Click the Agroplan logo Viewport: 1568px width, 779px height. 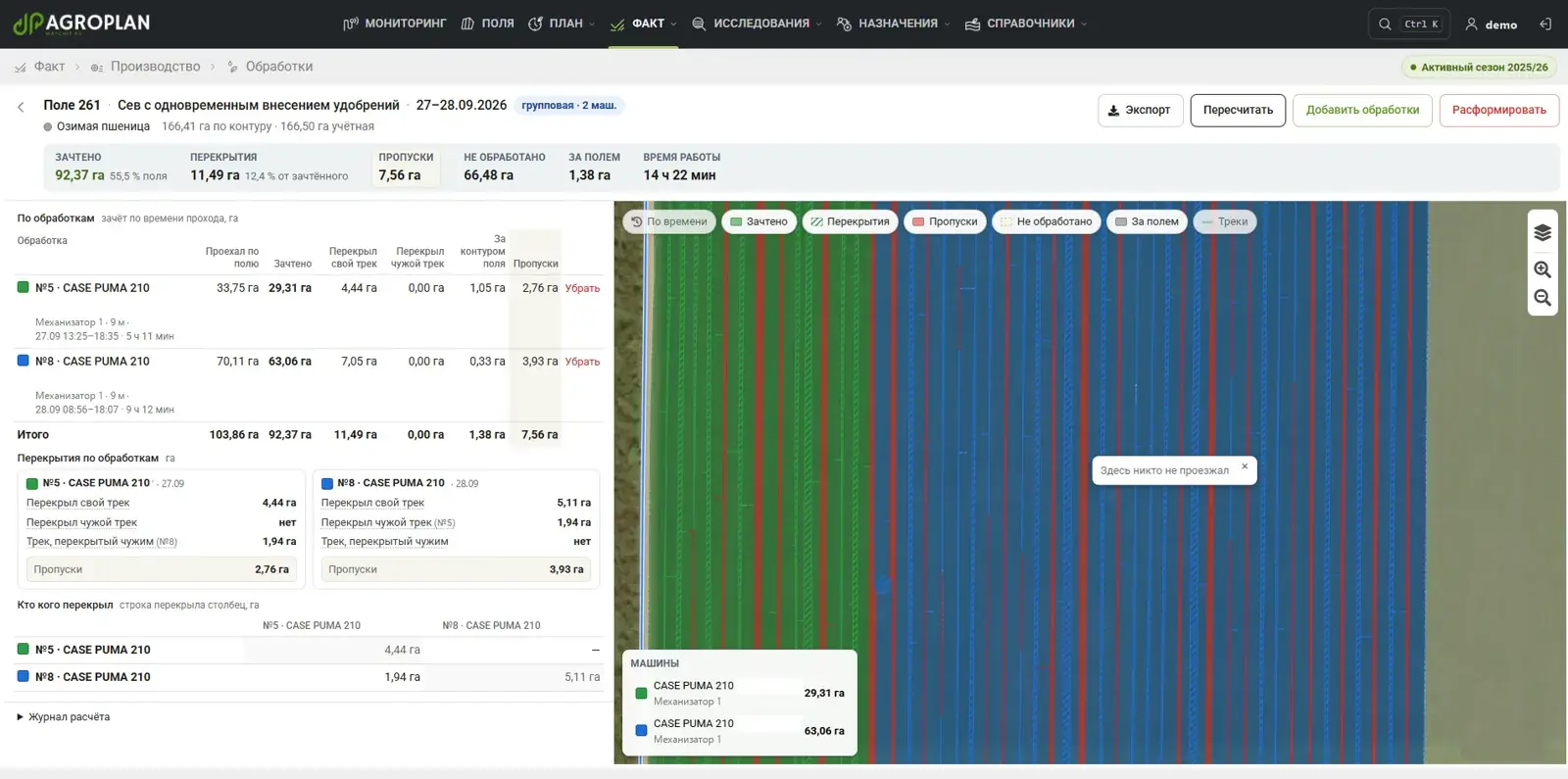click(81, 24)
